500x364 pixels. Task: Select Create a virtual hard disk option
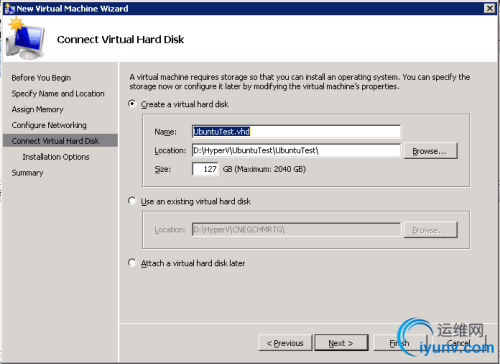point(132,104)
